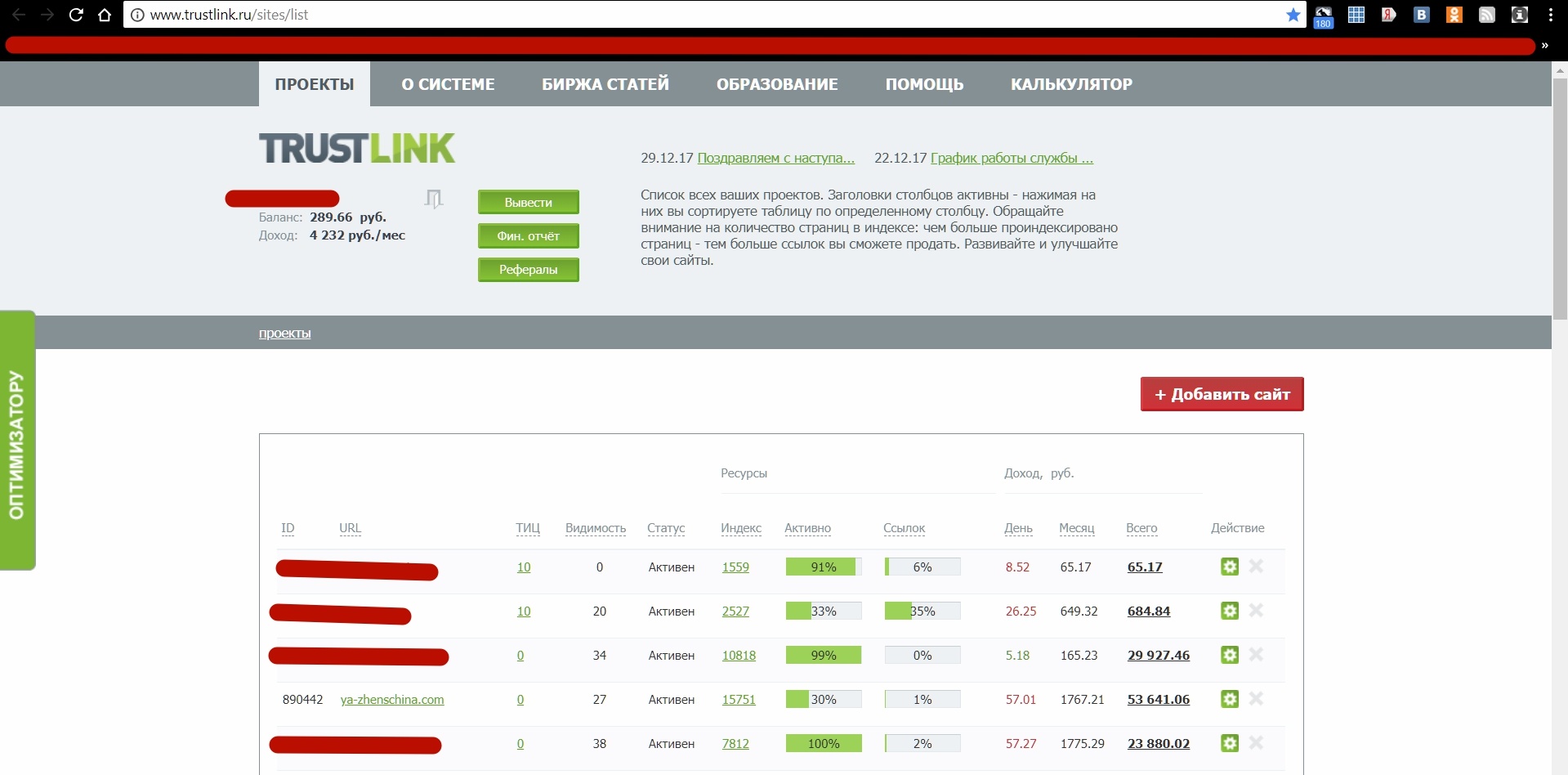This screenshot has width=1568, height=775.
Task: Sort the table by Видимость column
Action: click(596, 528)
